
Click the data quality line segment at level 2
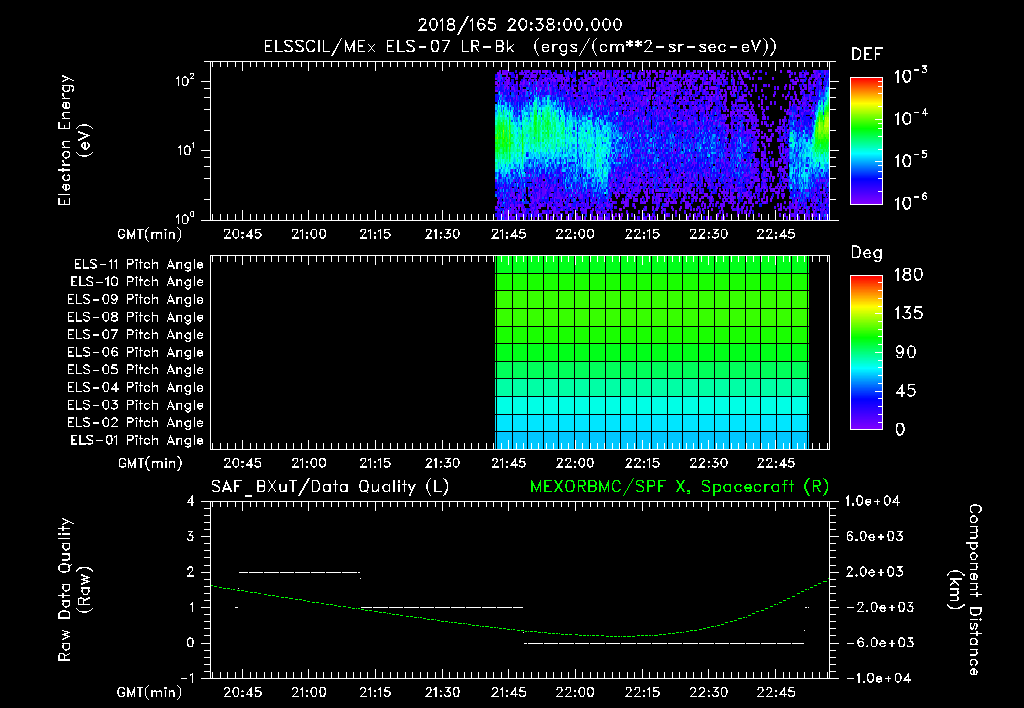[299, 572]
